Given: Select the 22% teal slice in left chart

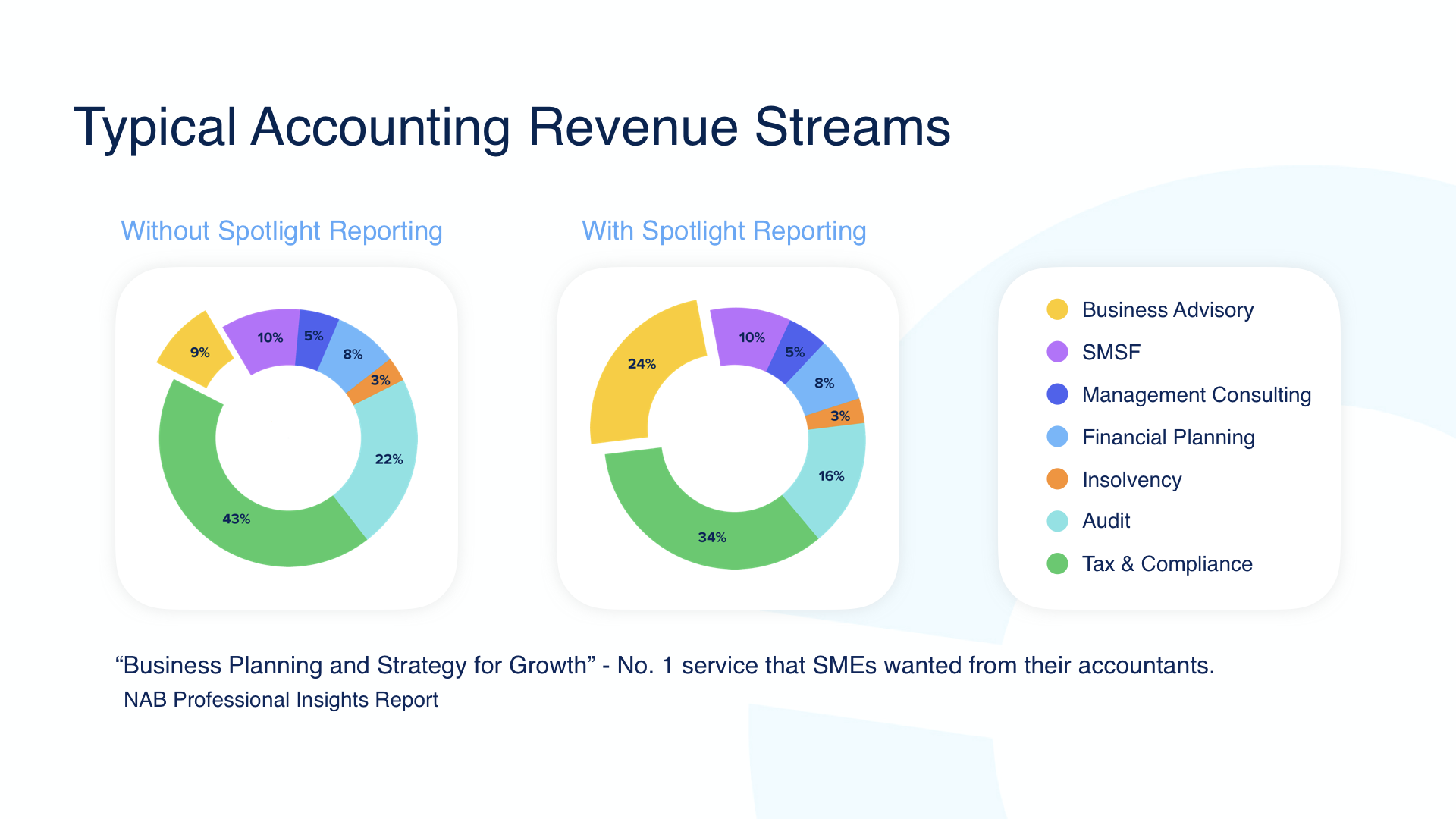Looking at the screenshot, I should point(387,459).
